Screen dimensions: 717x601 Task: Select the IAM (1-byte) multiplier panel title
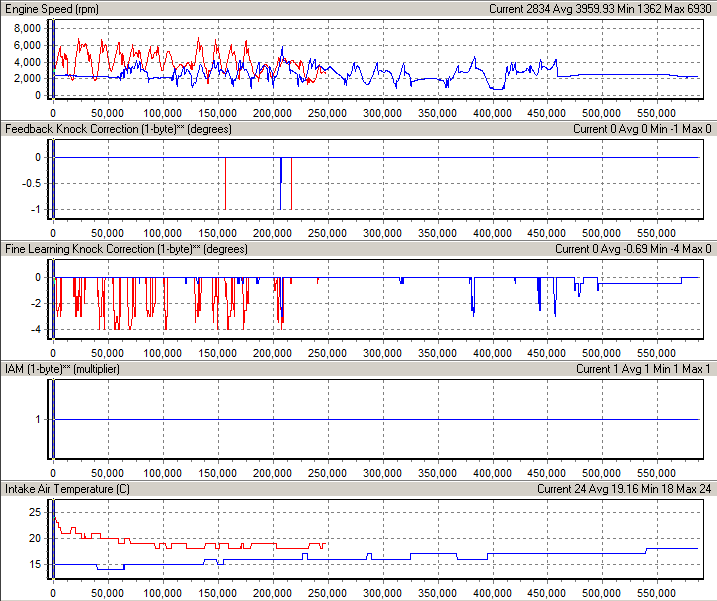[63, 369]
